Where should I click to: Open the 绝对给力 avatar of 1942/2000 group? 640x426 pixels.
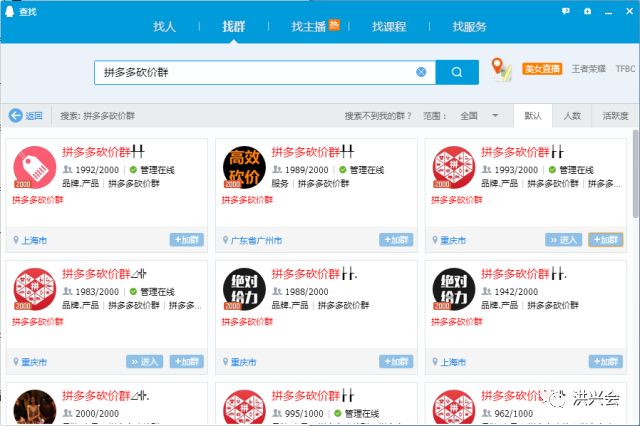[x=454, y=289]
